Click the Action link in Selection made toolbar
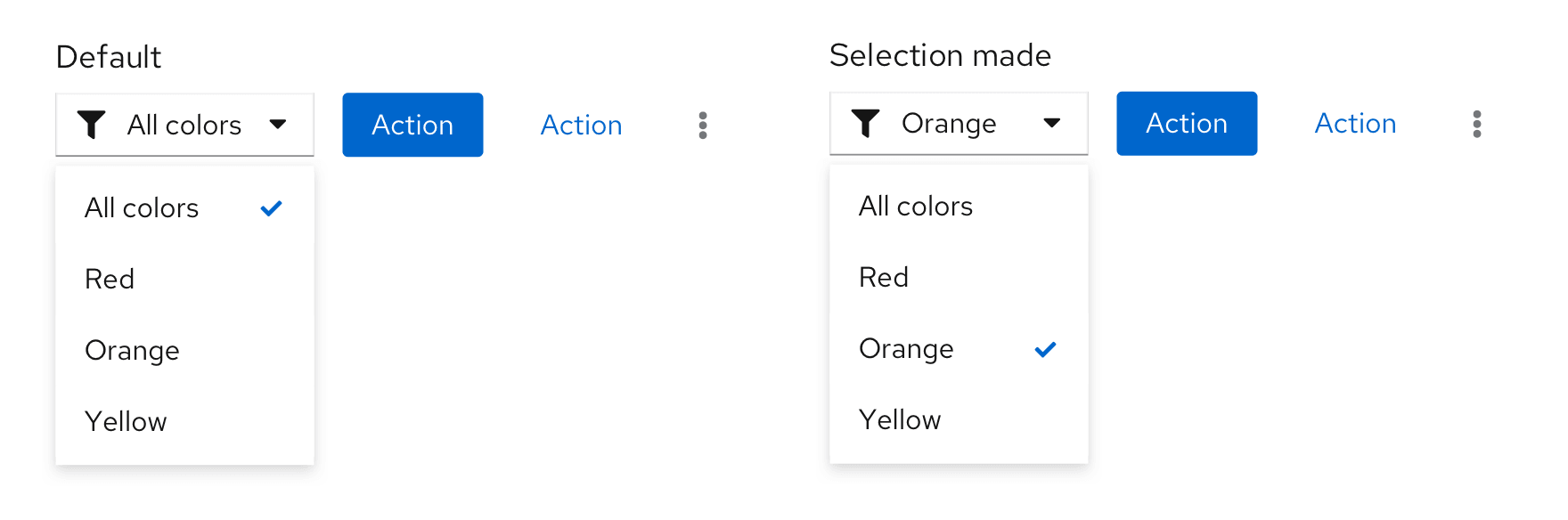This screenshot has width=1568, height=520. (x=1355, y=124)
